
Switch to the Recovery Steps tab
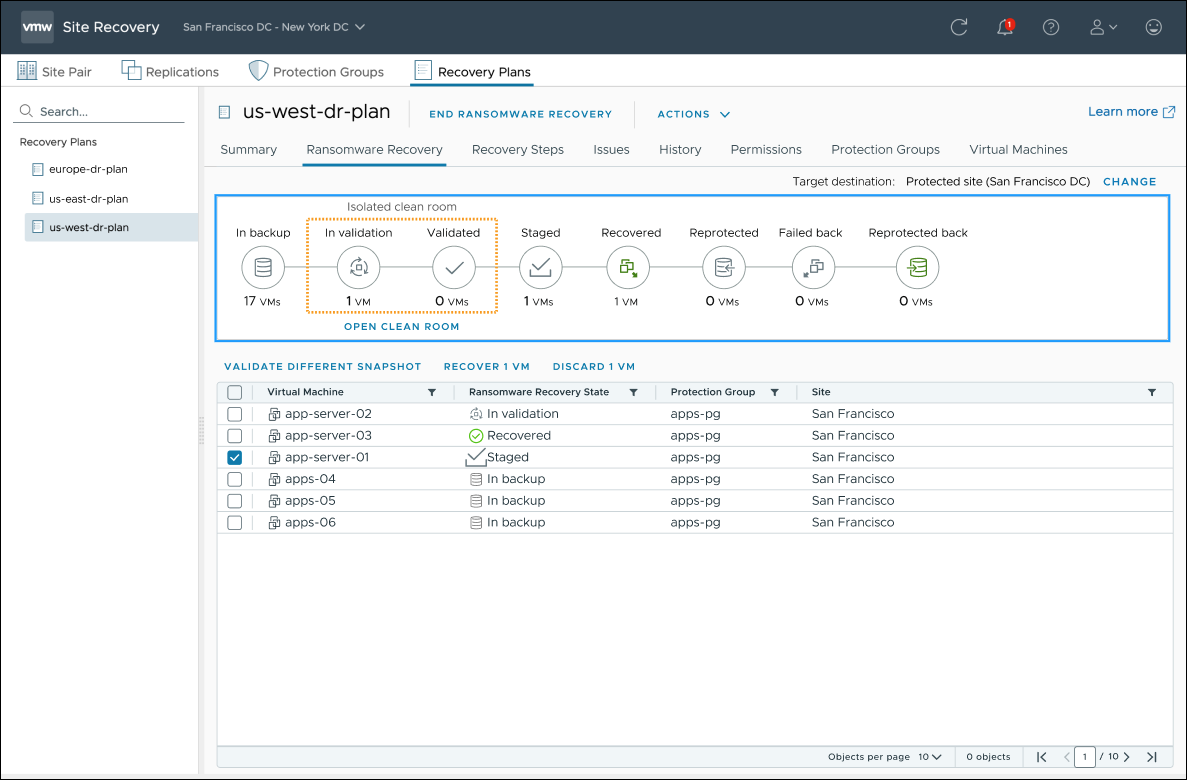tap(517, 149)
